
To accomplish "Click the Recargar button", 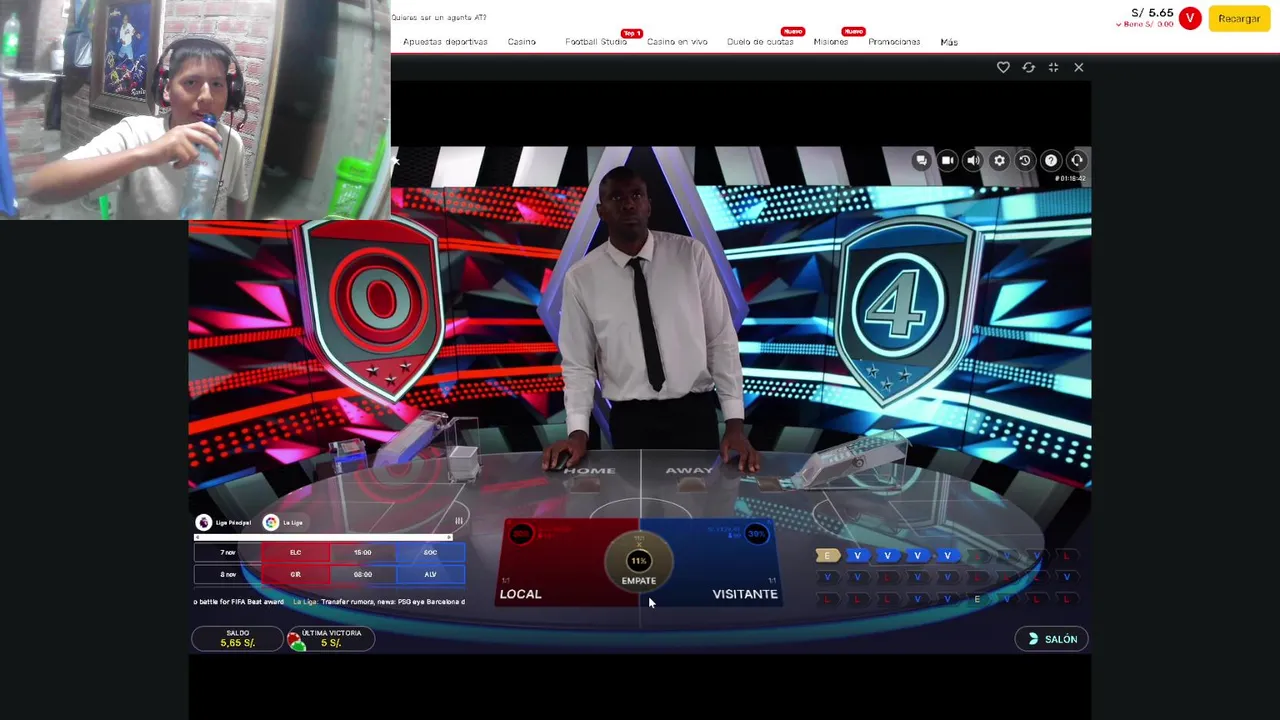I will (x=1239, y=18).
